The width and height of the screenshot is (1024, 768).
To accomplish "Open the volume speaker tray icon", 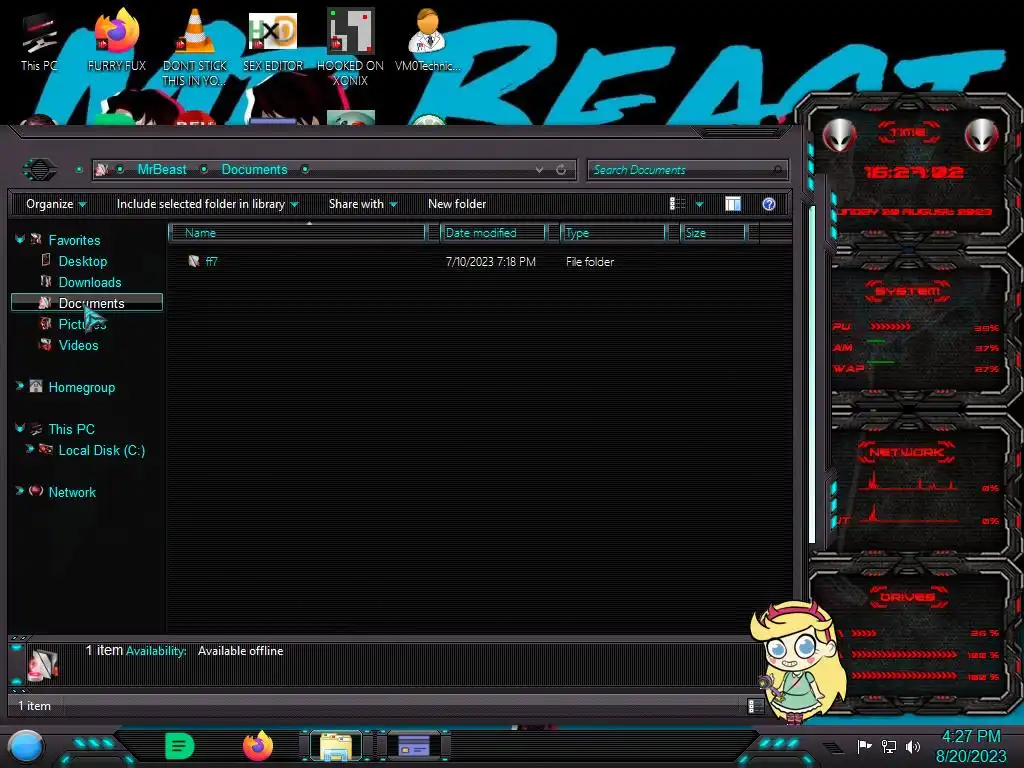I will (x=913, y=746).
